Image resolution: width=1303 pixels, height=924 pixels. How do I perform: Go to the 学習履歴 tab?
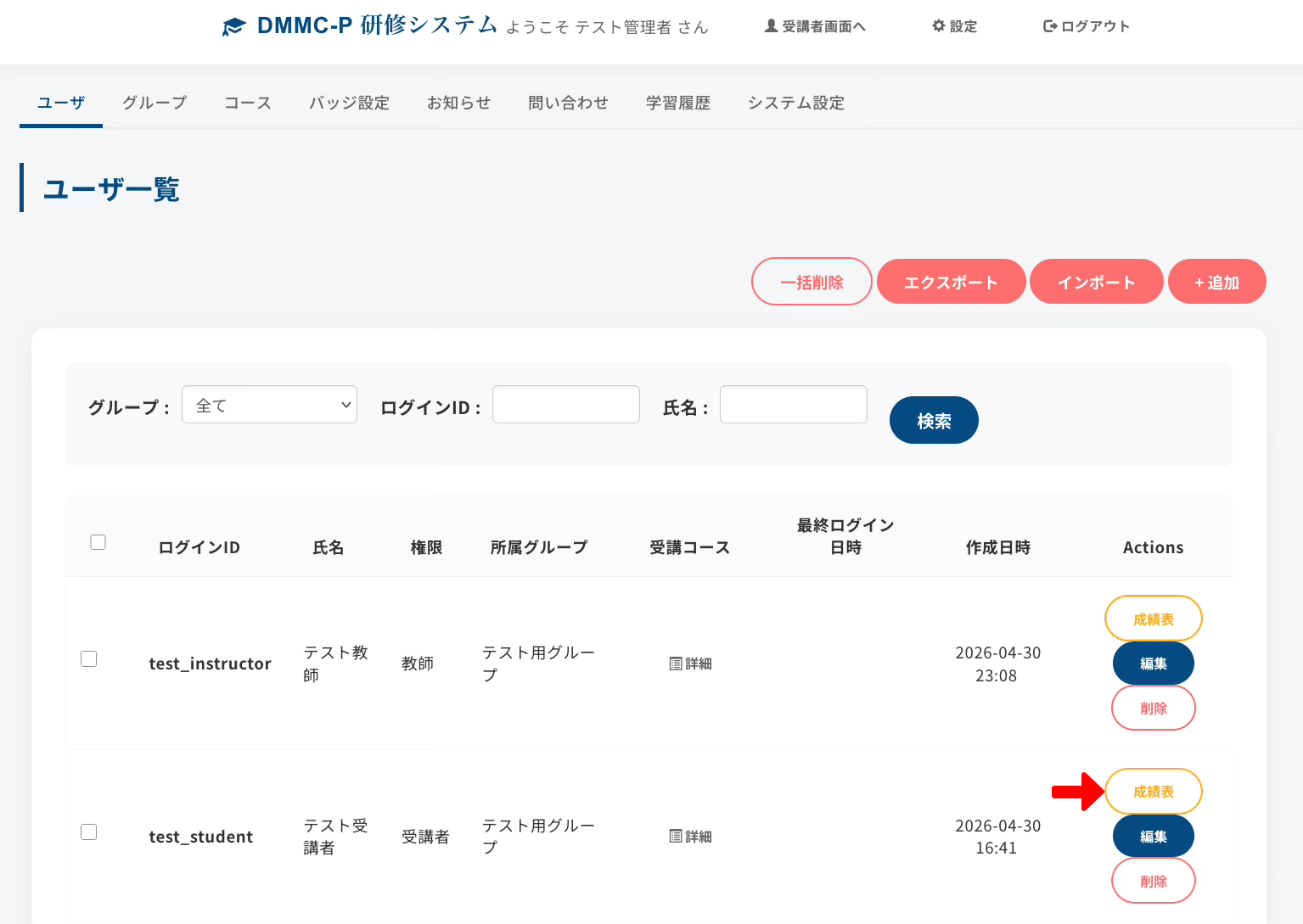[677, 103]
